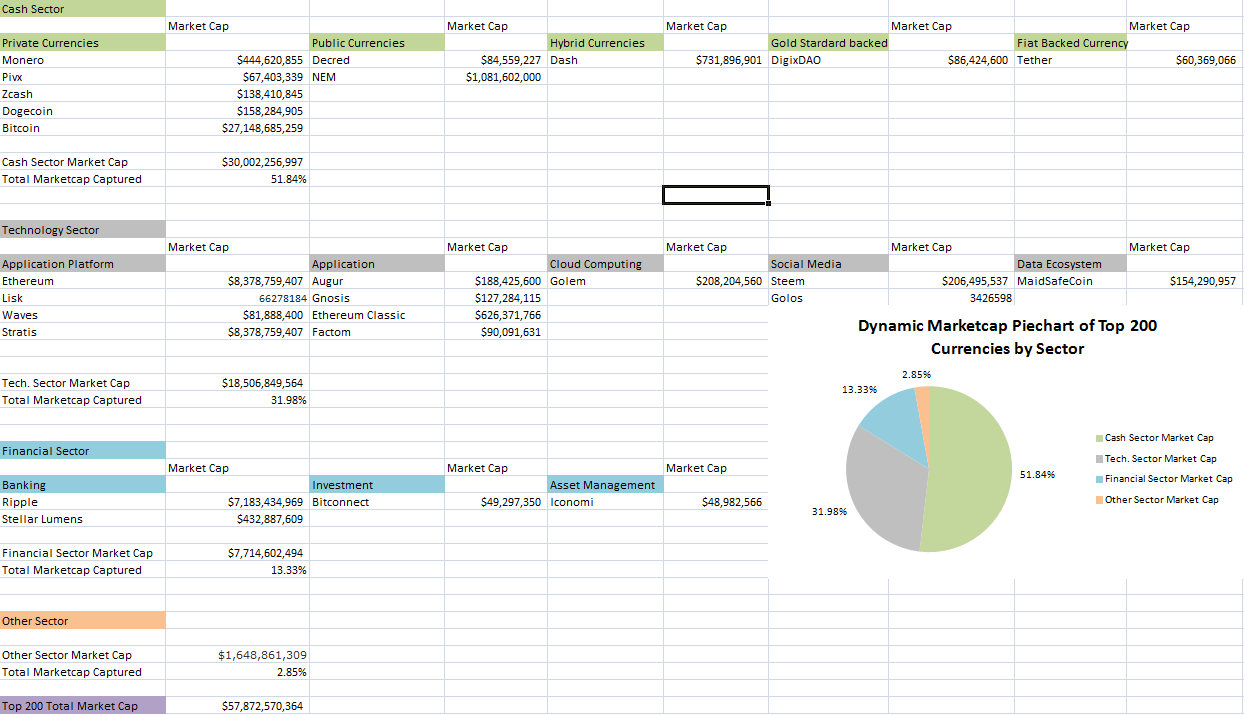Click the $444,620,855 Monero market cap
Viewport: 1245px width, 715px height.
(238, 60)
